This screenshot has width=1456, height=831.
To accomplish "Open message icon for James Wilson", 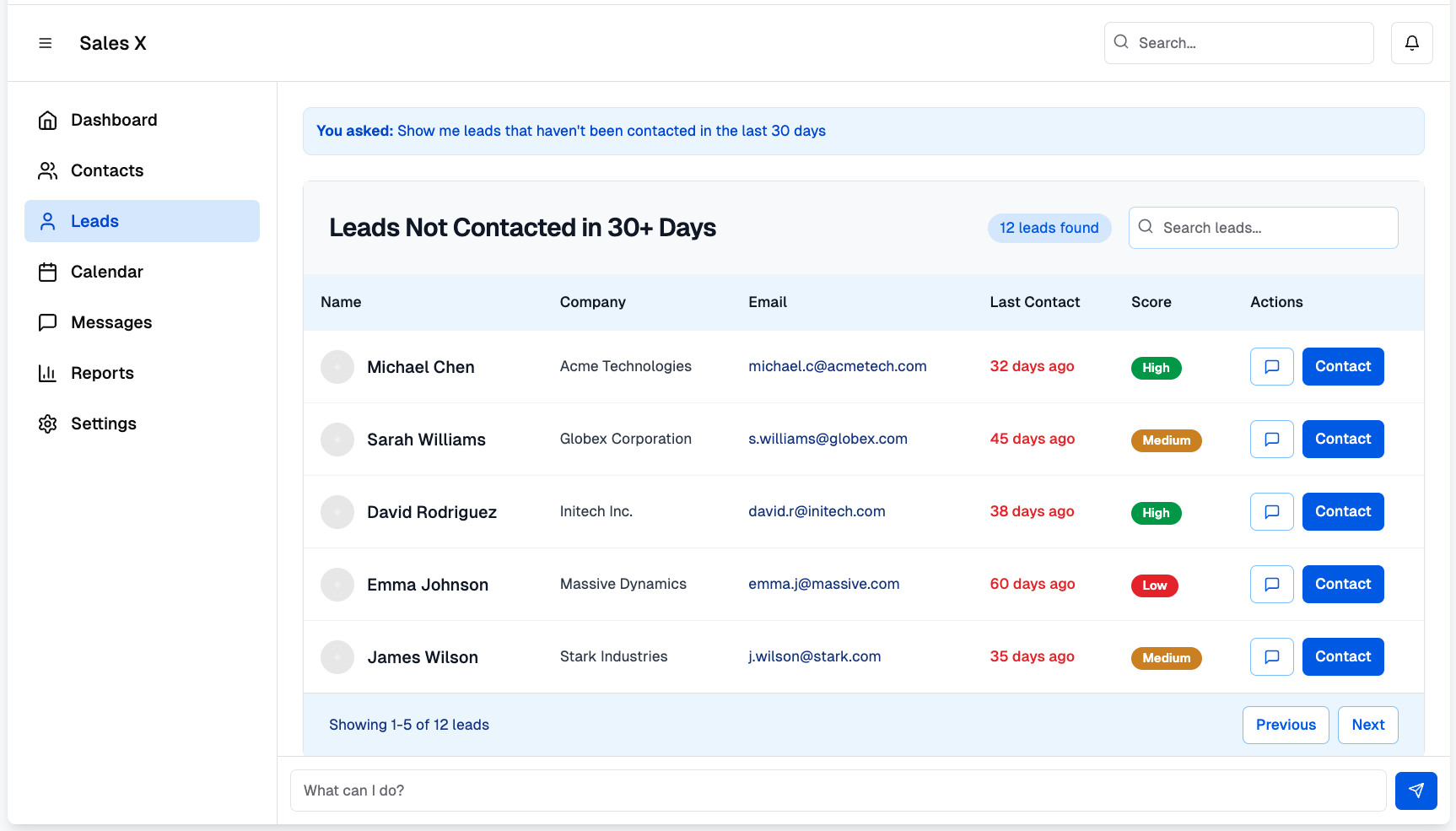I will pos(1271,656).
